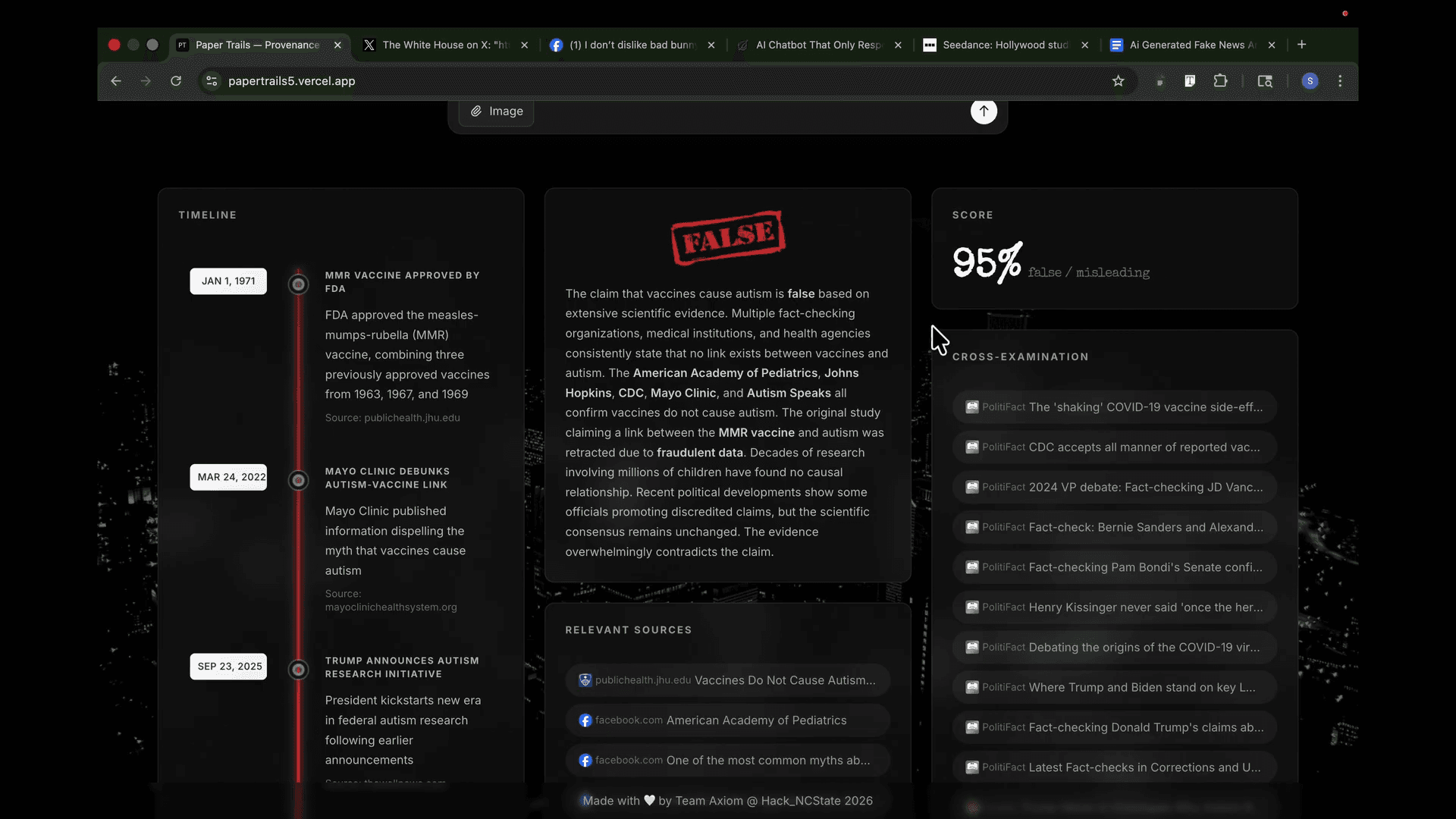Open PolitiFact 'shaking' COVID-19 vaccine side-effect item
Screen dimensions: 1456x819
pos(1115,407)
